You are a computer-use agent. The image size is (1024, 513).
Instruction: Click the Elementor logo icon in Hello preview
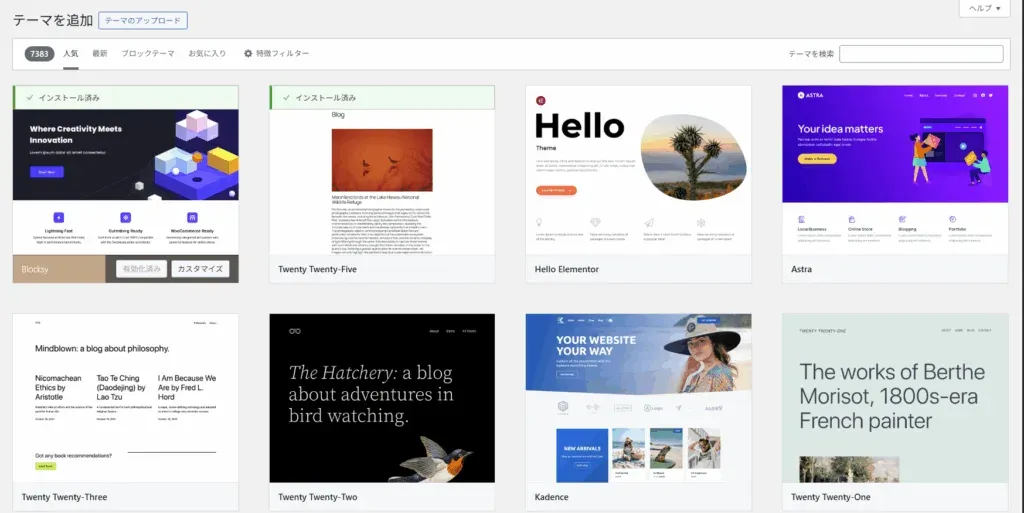tap(540, 101)
